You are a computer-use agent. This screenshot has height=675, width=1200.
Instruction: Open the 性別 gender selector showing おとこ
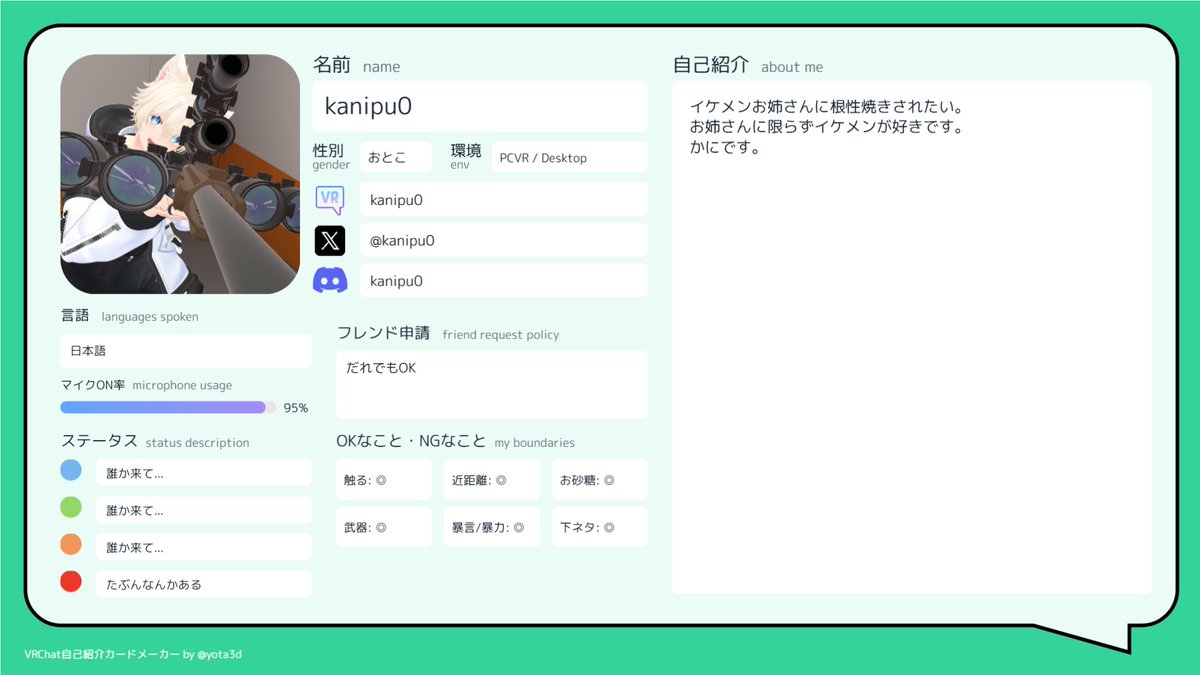point(398,157)
